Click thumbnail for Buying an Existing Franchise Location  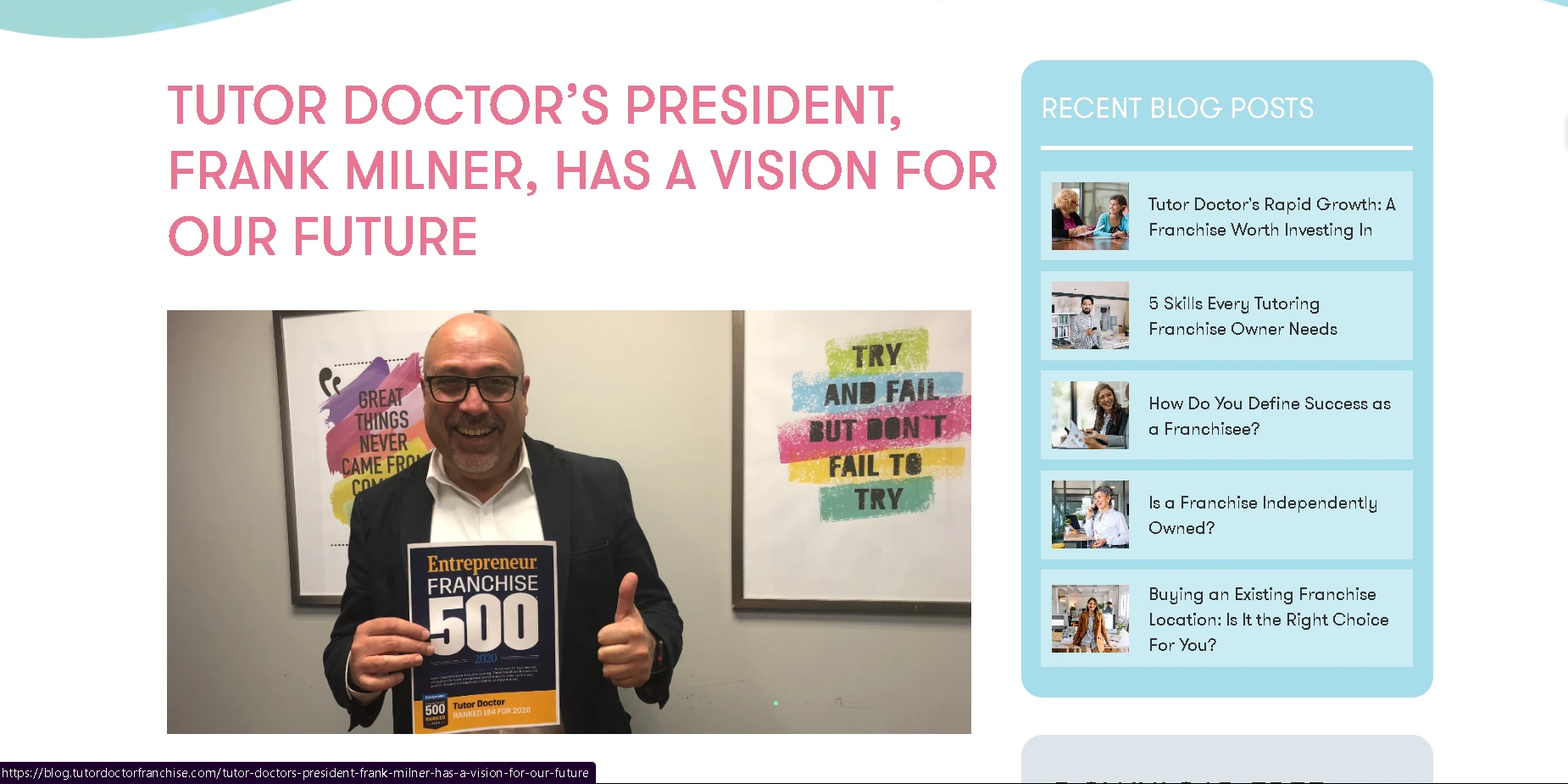(1090, 619)
